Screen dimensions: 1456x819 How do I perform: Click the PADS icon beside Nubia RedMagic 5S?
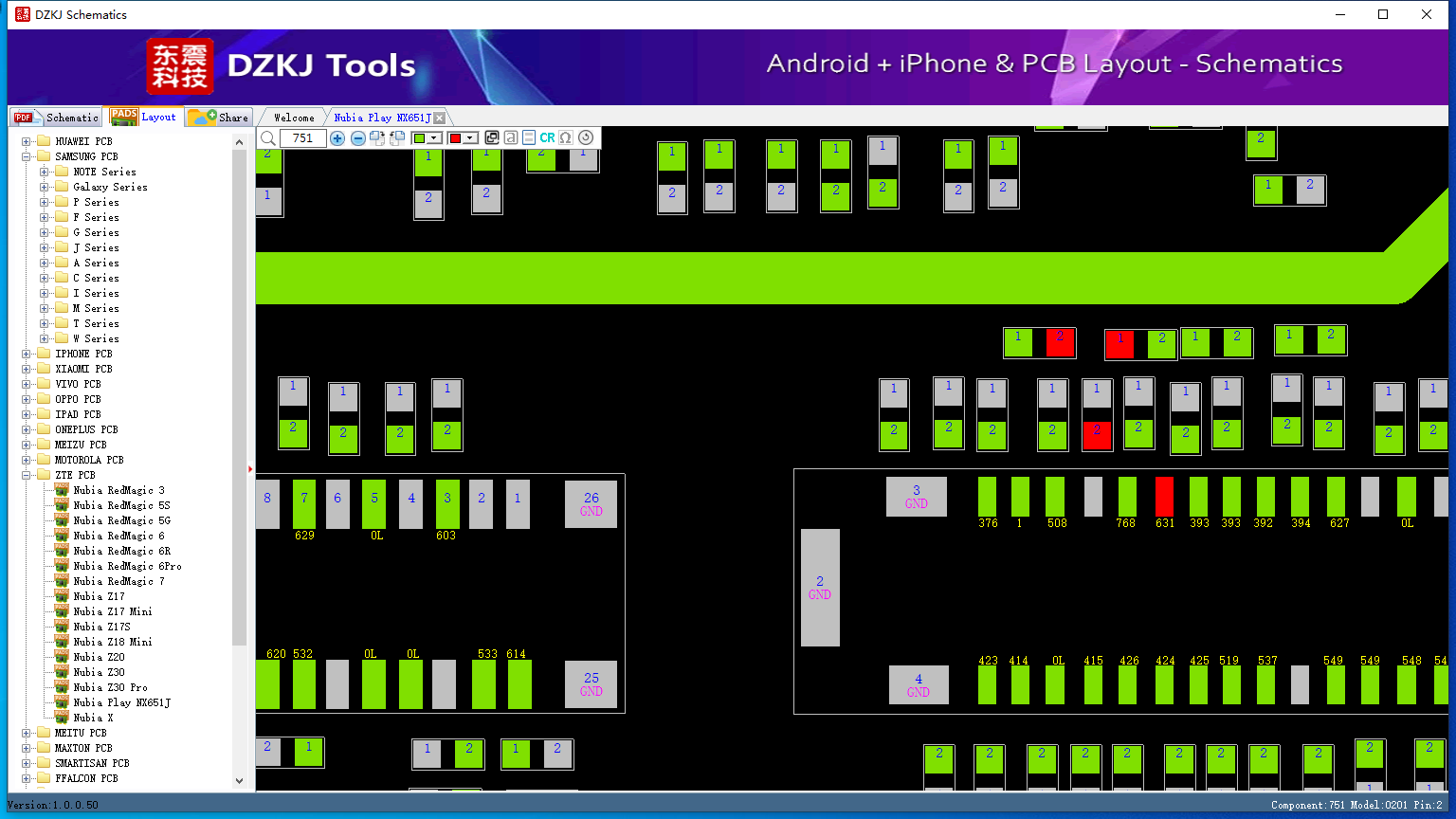point(62,505)
